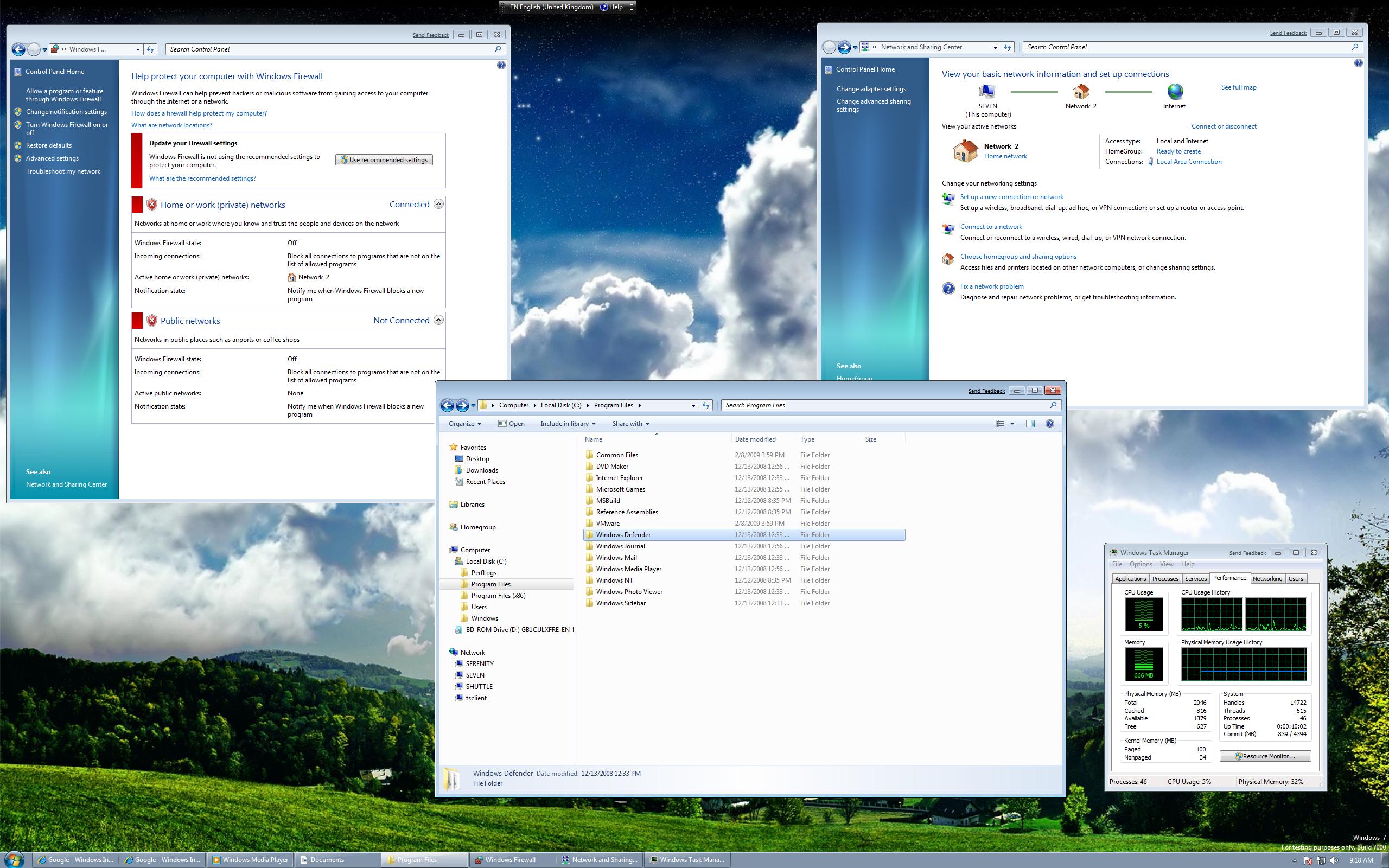Refresh the Windows Firewall address bar
Screen dimensions: 1389x868
(150, 49)
